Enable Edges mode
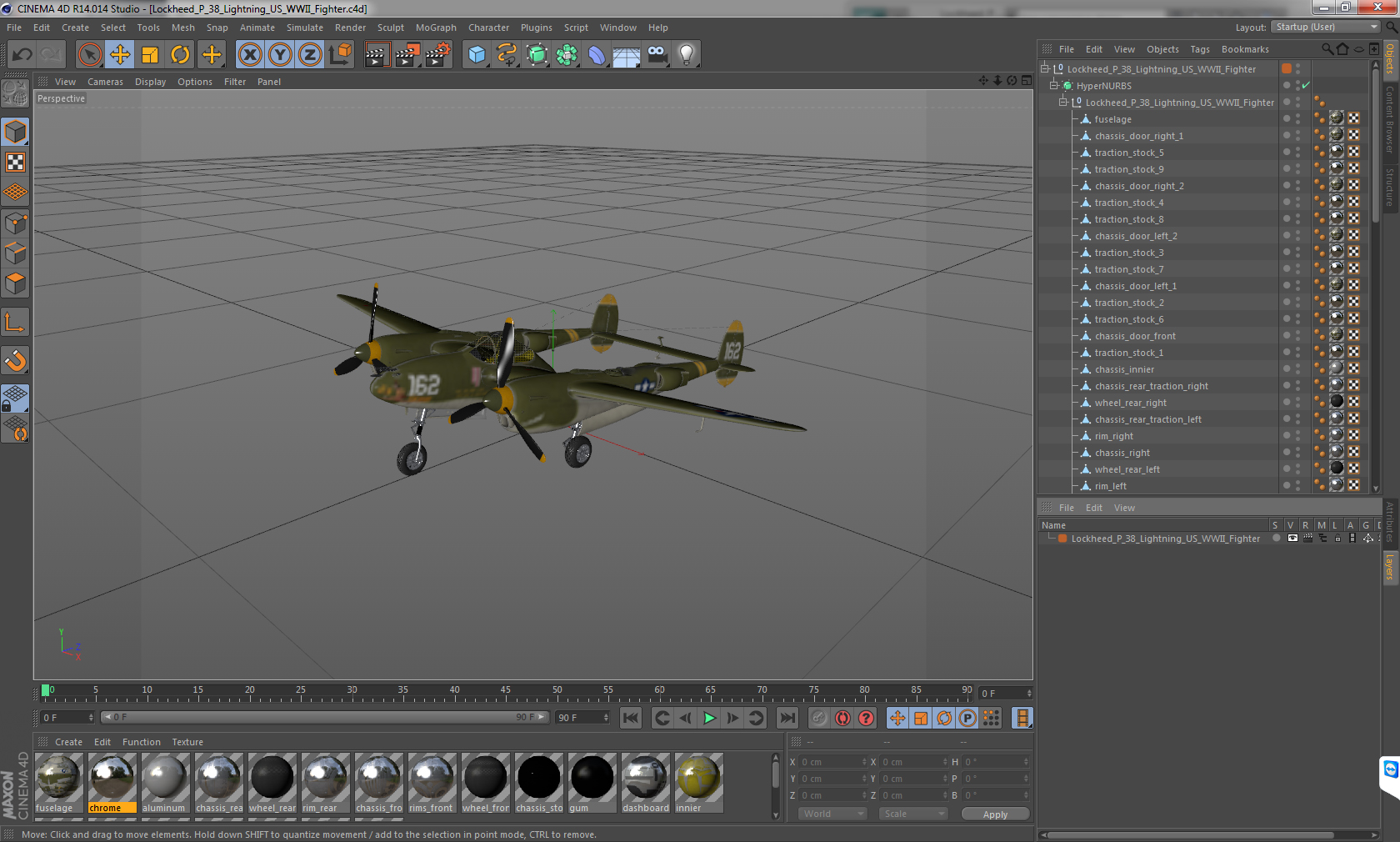This screenshot has width=1400, height=842. coord(16,253)
